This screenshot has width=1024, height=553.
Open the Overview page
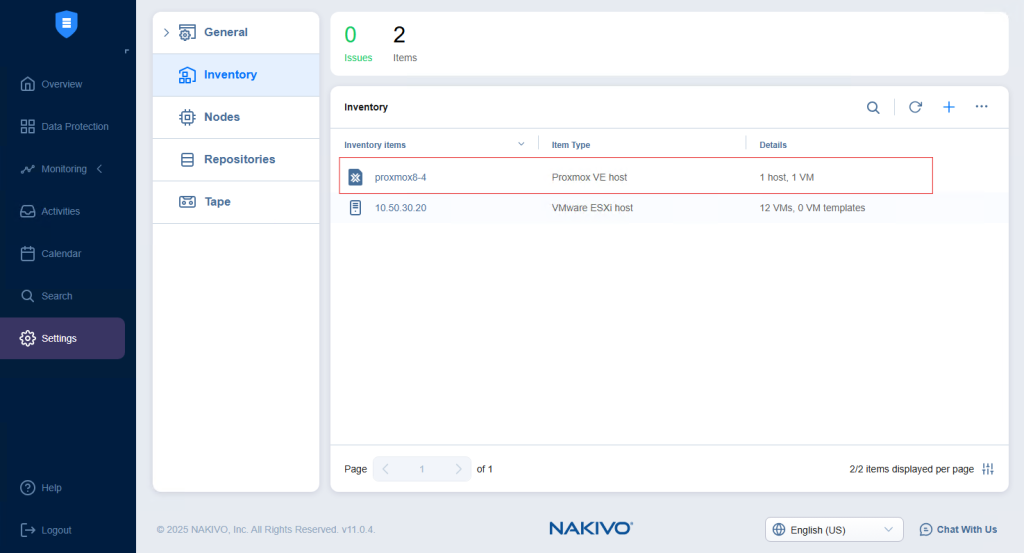click(x=62, y=84)
